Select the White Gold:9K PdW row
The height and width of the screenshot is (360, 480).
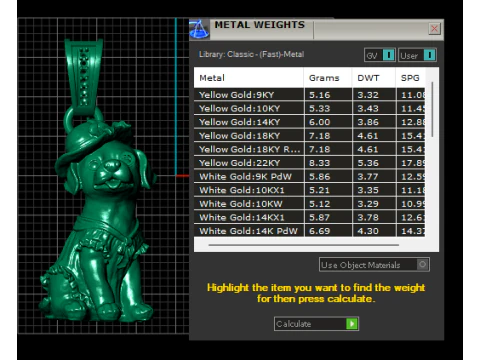(309, 176)
